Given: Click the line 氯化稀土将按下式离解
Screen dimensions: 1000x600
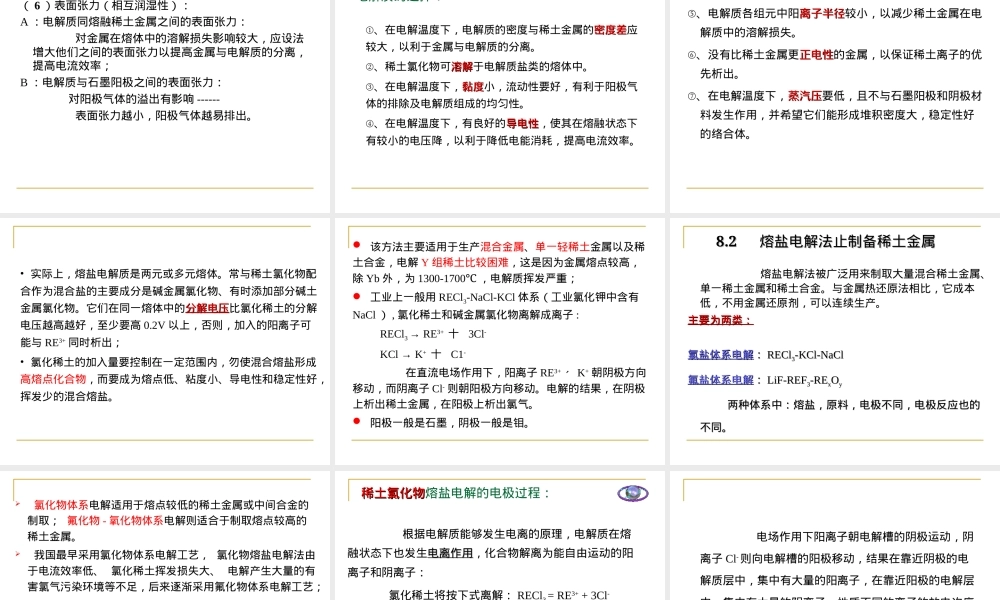Looking at the screenshot, I should pos(499,594).
